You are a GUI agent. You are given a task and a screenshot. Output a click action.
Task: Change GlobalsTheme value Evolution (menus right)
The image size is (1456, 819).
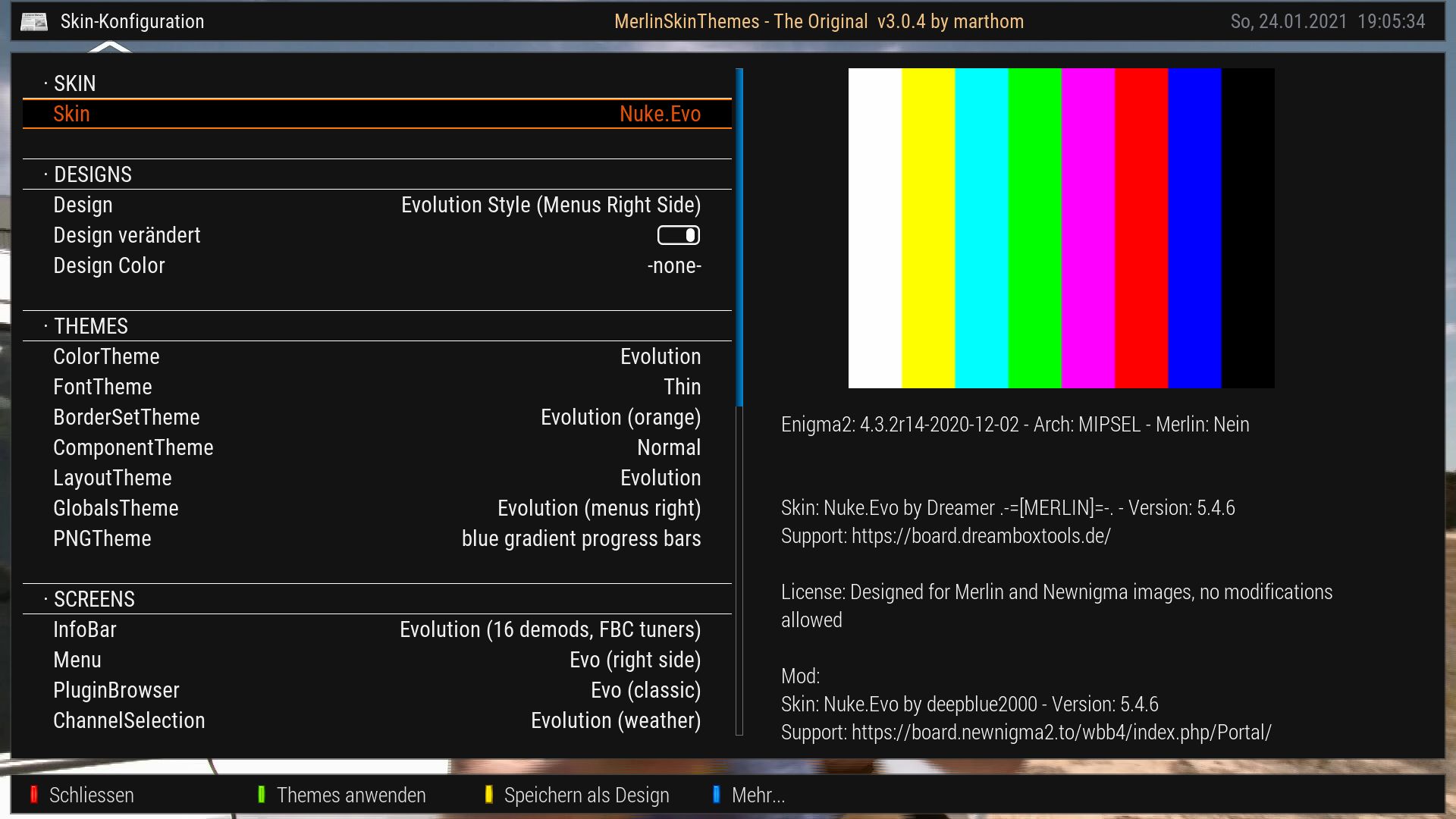coord(599,508)
